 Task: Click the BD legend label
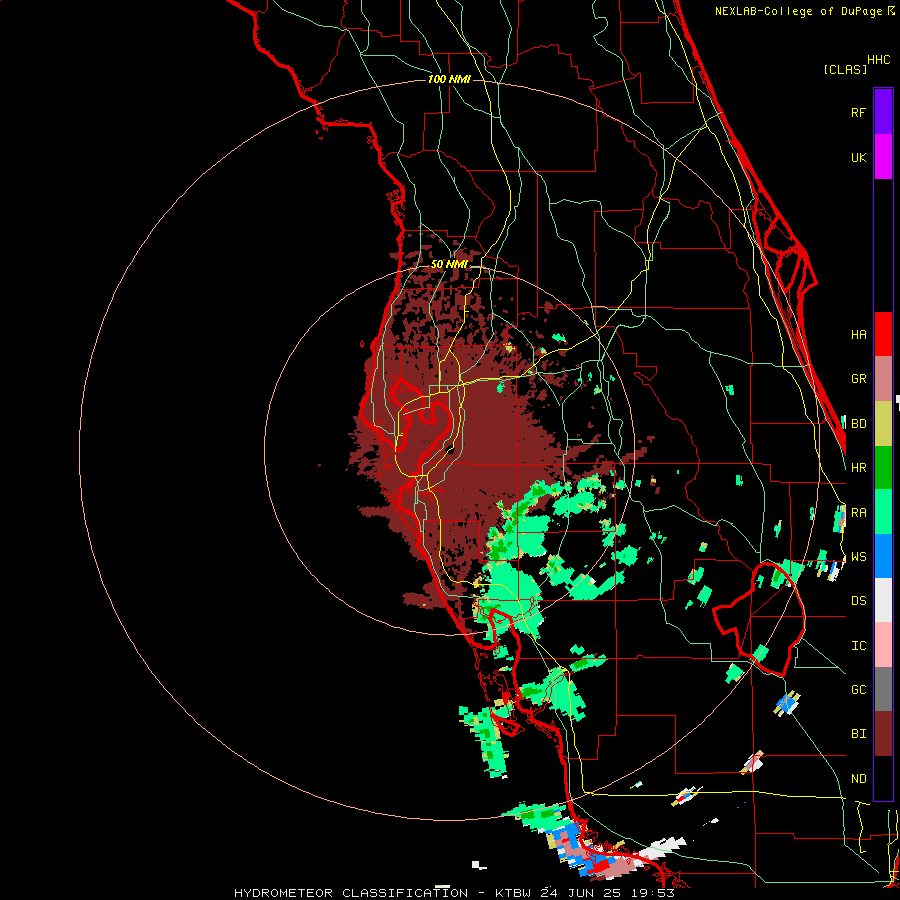point(858,424)
